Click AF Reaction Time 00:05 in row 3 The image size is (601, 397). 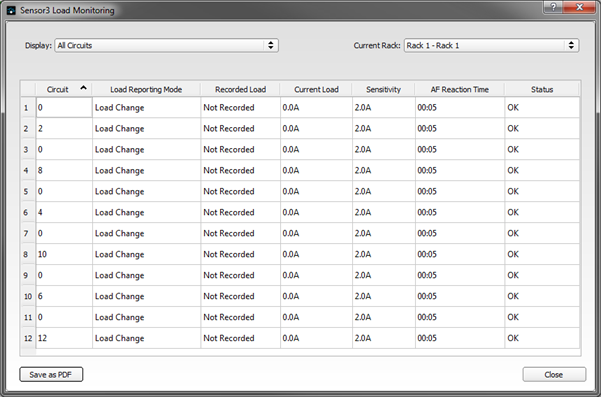tap(460, 149)
